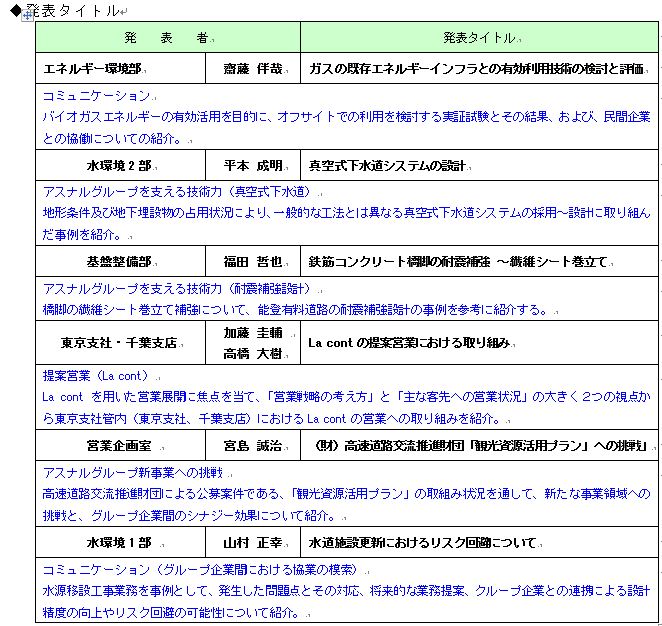662x626 pixels.
Task: Click line starting 精度の向上やリスク回避
Action: point(172,612)
